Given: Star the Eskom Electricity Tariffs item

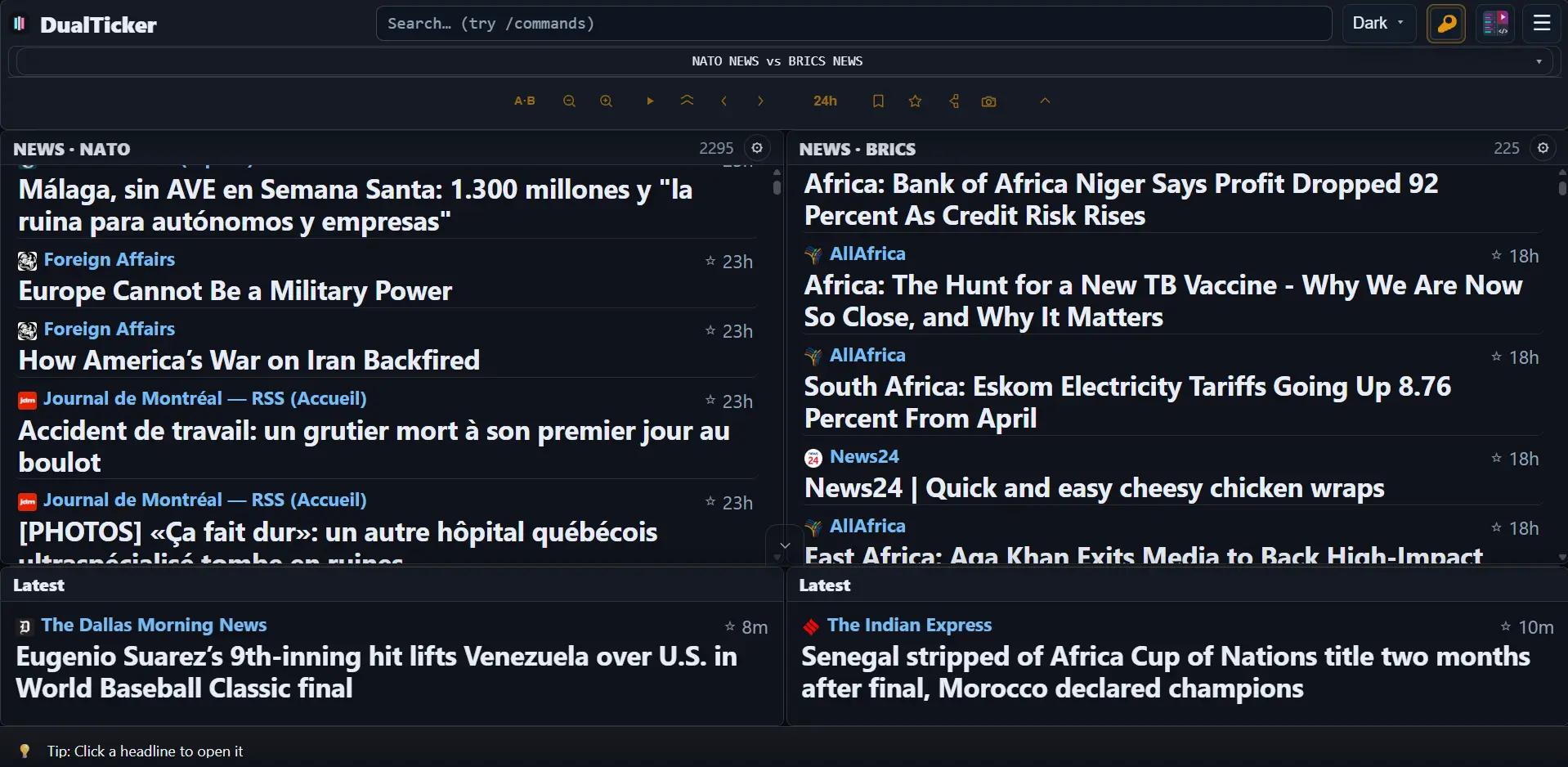Looking at the screenshot, I should click(x=1496, y=357).
